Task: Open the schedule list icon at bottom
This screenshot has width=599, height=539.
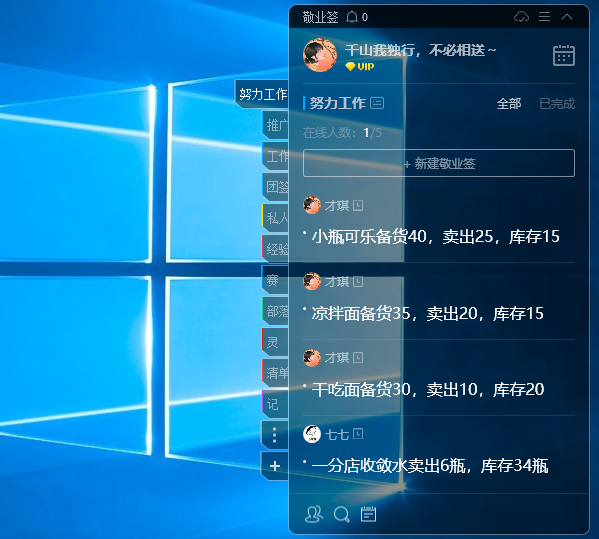Action: click(368, 514)
